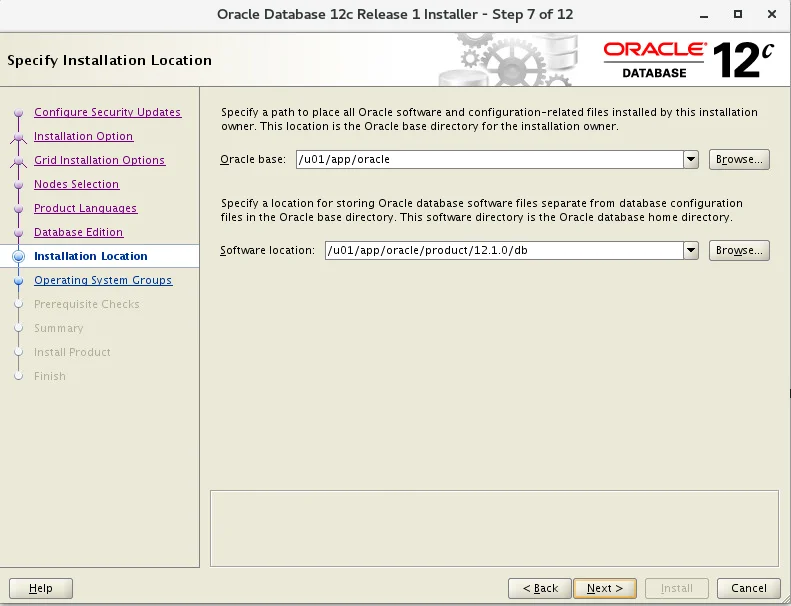Browse for the Software location directory
Image resolution: width=791 pixels, height=606 pixels.
(739, 250)
